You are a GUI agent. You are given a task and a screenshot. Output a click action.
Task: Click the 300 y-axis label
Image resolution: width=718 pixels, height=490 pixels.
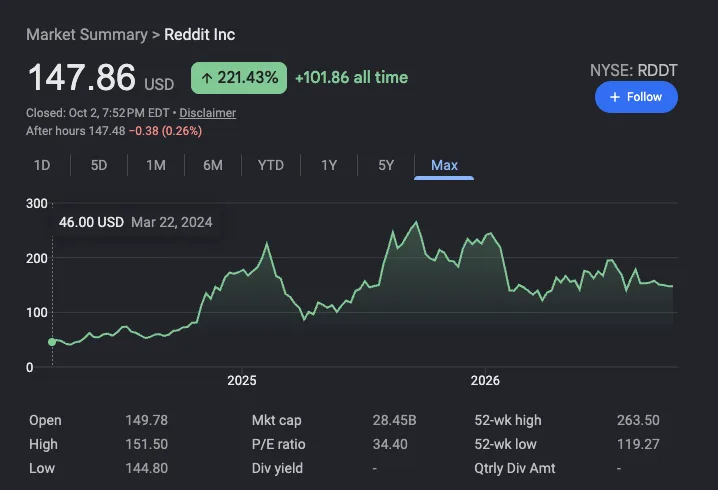(37, 203)
